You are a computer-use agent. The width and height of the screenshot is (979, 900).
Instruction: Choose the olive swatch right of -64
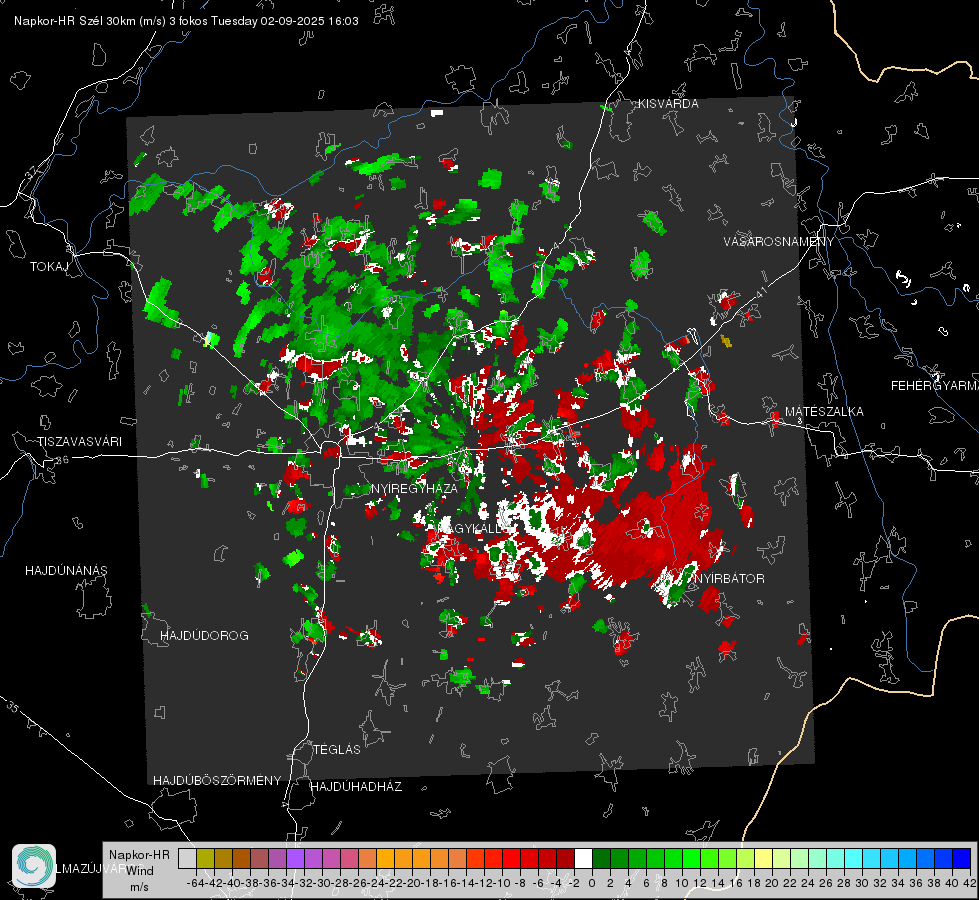coord(205,858)
